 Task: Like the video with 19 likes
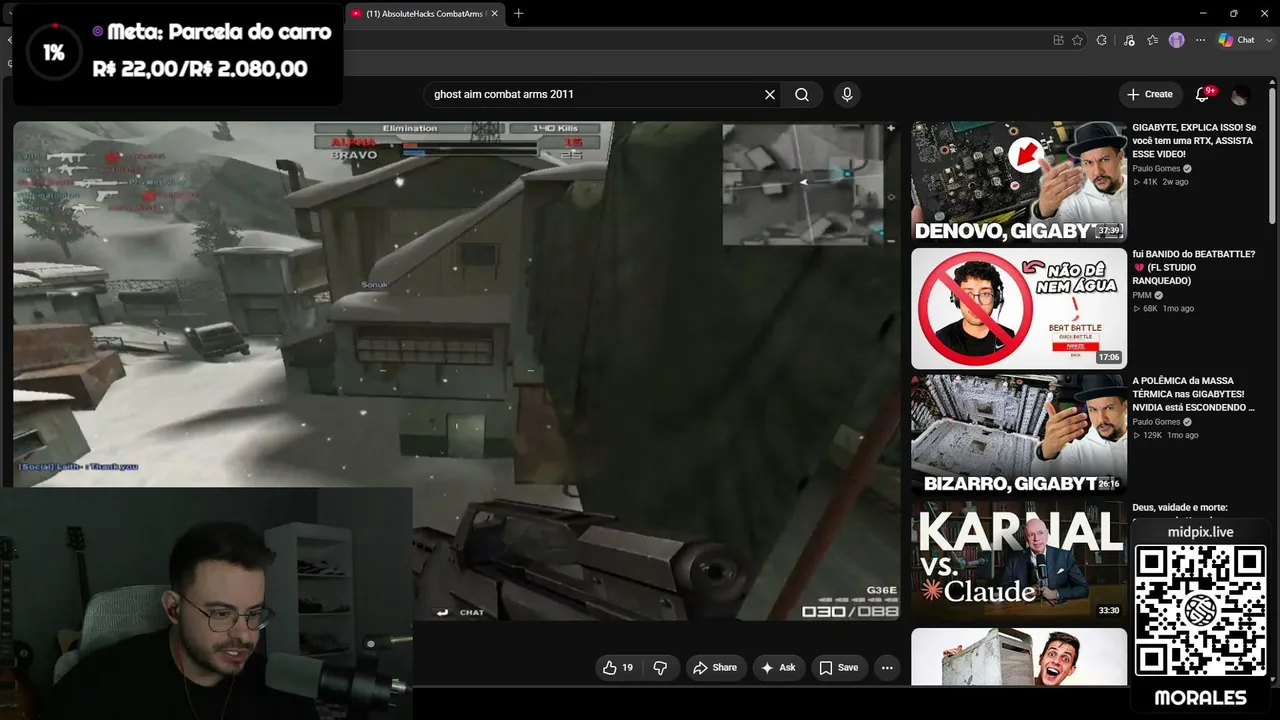pos(620,668)
